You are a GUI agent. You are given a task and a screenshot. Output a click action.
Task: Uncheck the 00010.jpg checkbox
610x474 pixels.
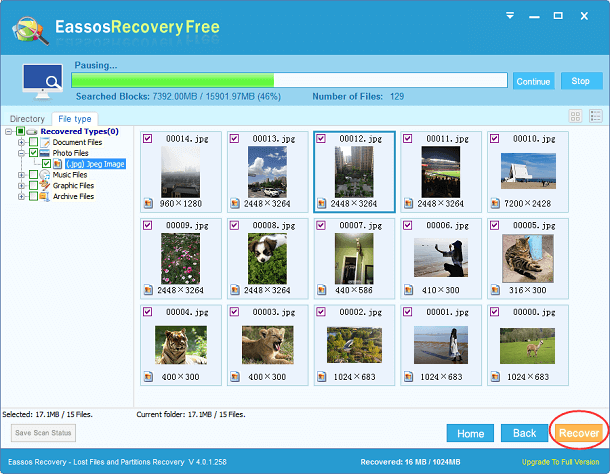pyautogui.click(x=494, y=139)
